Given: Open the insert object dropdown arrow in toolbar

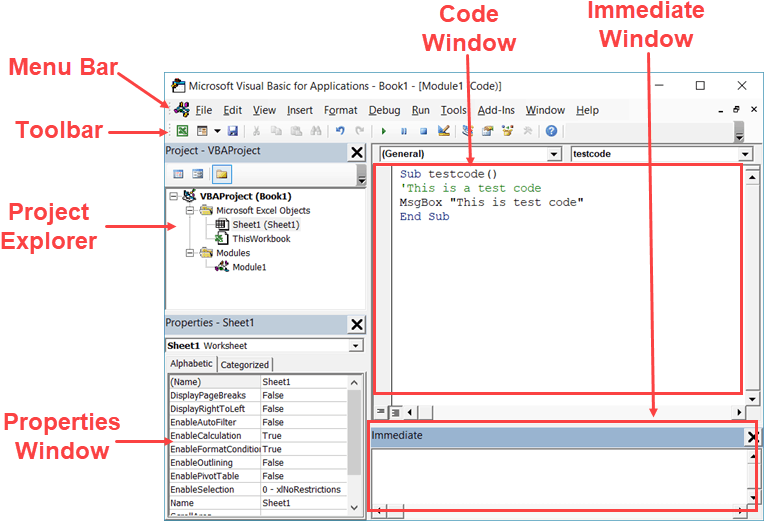Looking at the screenshot, I should pos(217,131).
